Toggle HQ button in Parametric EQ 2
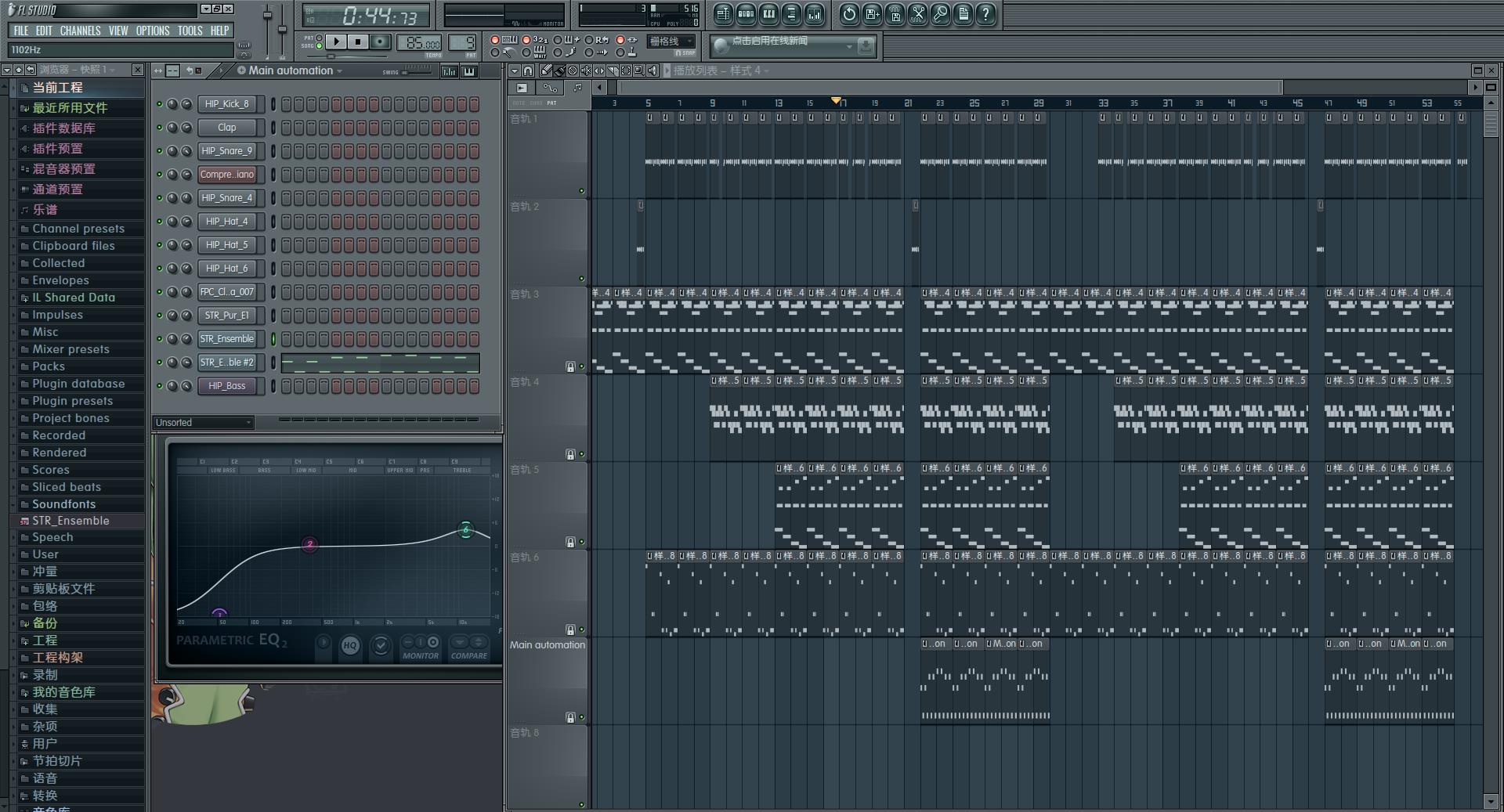Image resolution: width=1504 pixels, height=812 pixels. [x=350, y=646]
